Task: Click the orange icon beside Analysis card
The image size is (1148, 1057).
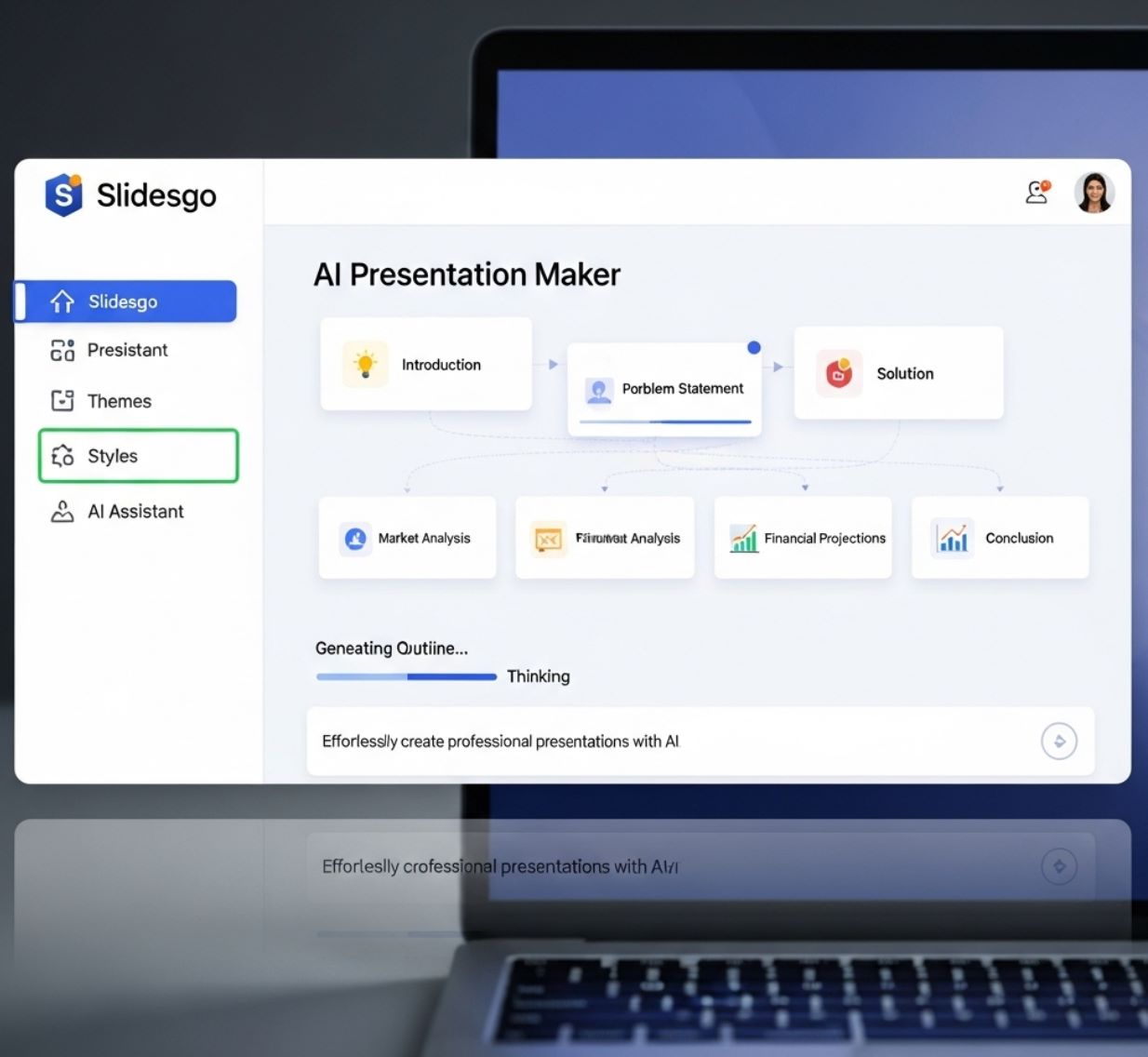Action: click(x=549, y=539)
